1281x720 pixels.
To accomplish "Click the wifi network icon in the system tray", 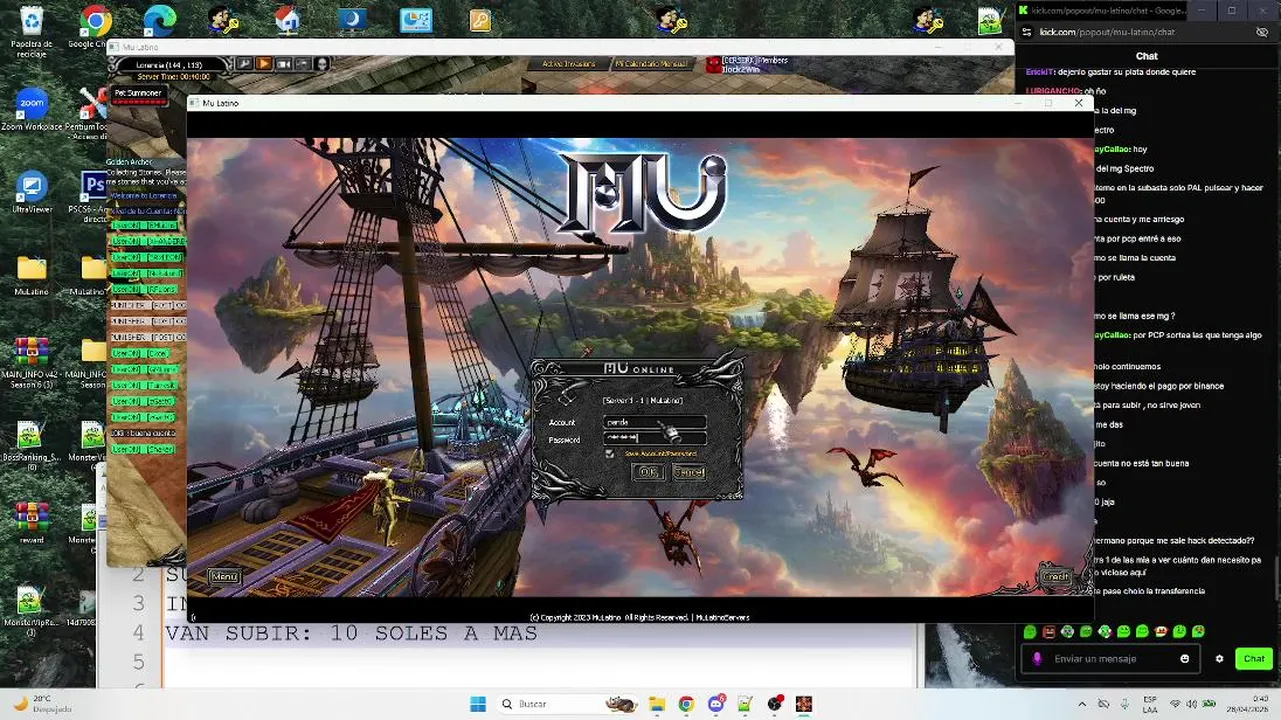I will point(1175,704).
